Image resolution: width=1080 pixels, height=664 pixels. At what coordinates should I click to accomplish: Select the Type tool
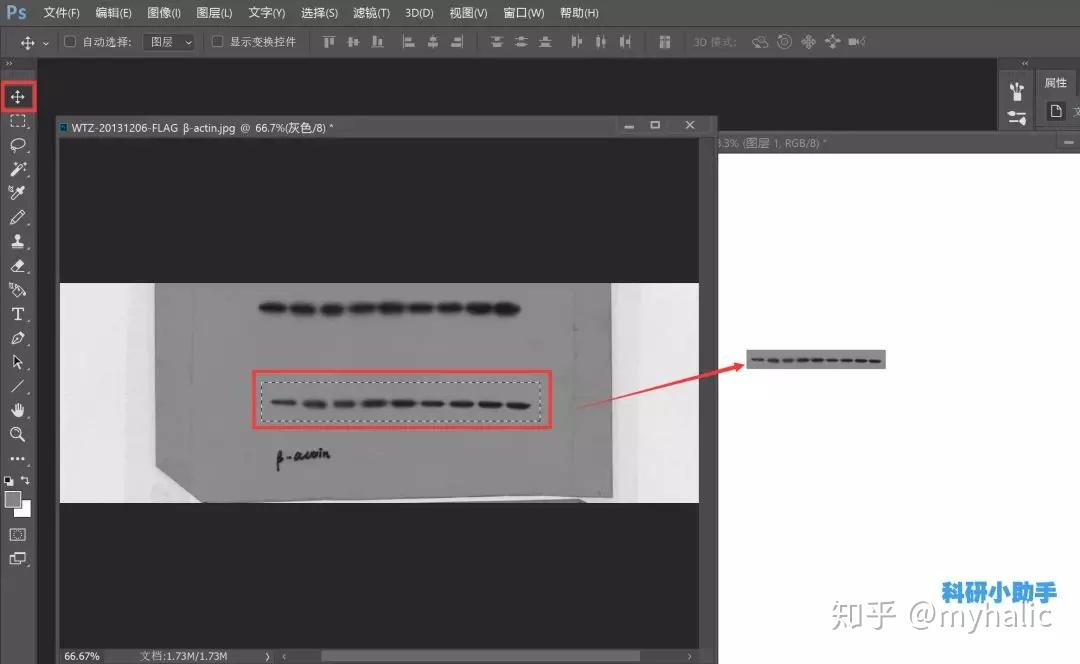[x=18, y=314]
